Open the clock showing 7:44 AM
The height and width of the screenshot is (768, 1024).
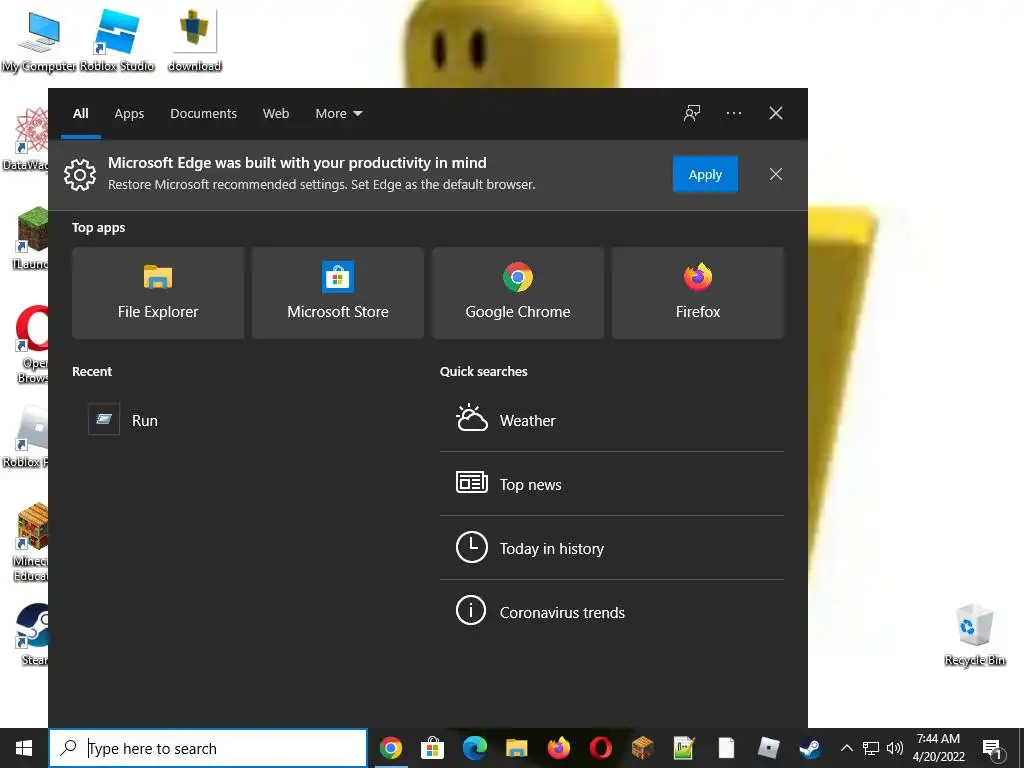938,748
